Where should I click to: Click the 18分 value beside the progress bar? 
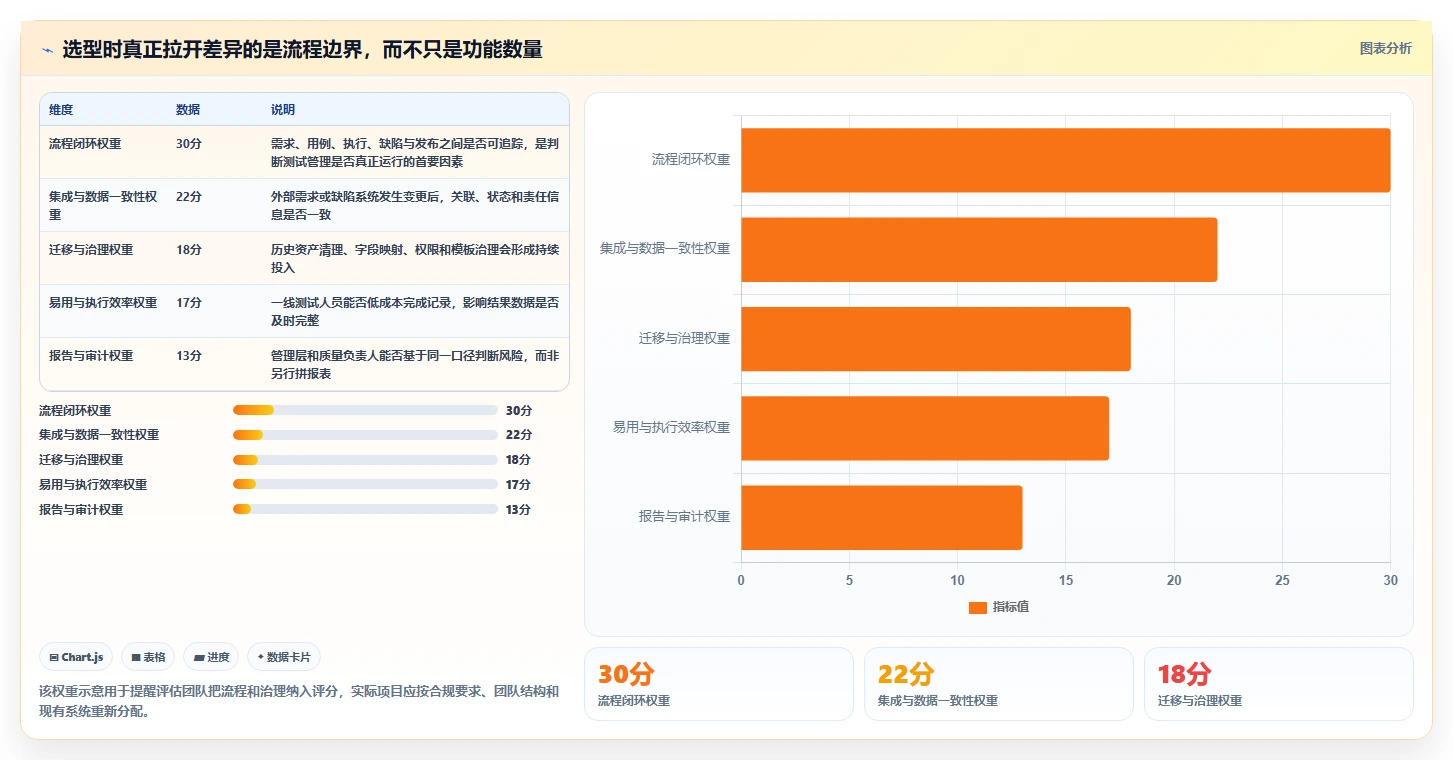coord(519,460)
